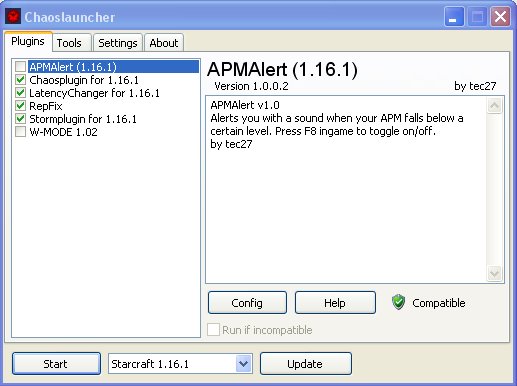The height and width of the screenshot is (386, 517).
Task: Click the description scrollbar up arrow
Action: (x=494, y=106)
